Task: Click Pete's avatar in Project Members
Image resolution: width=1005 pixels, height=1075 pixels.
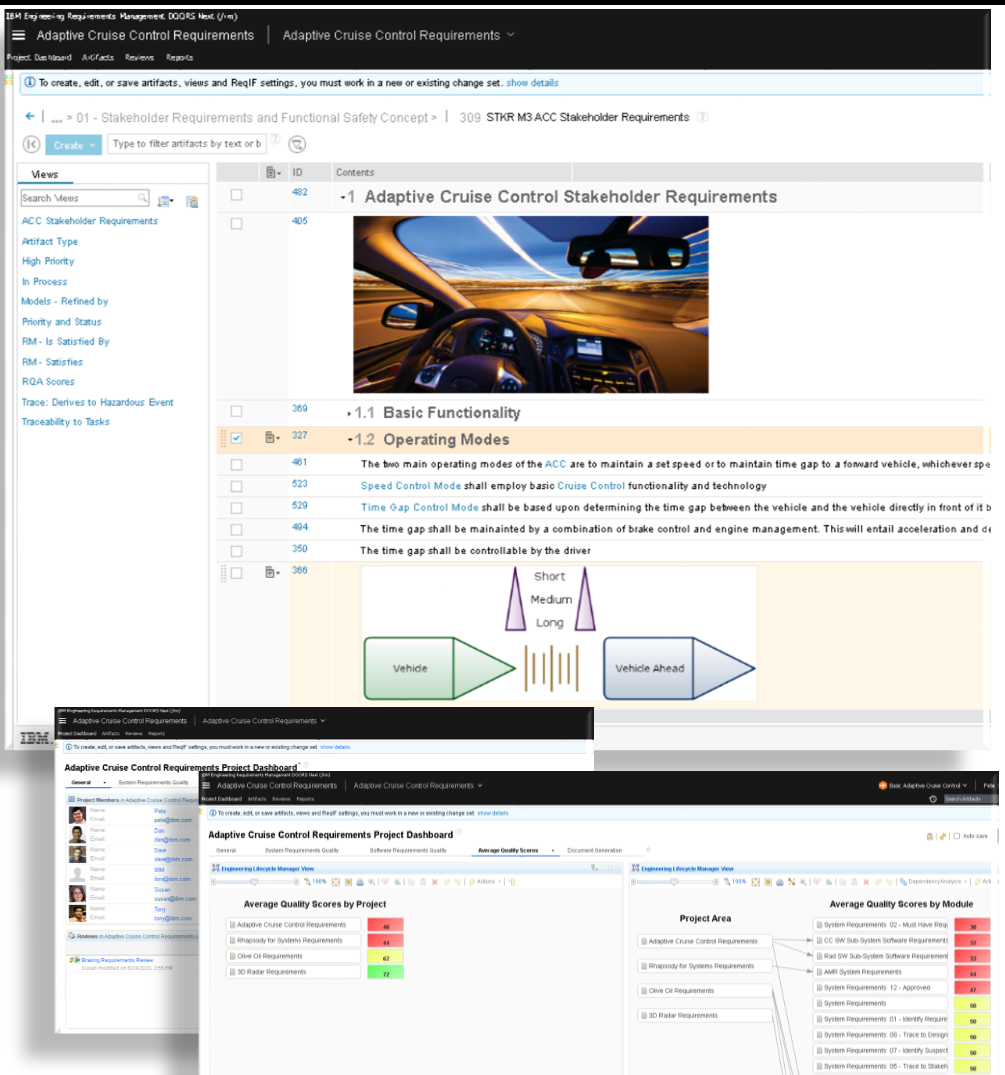Action: [77, 815]
